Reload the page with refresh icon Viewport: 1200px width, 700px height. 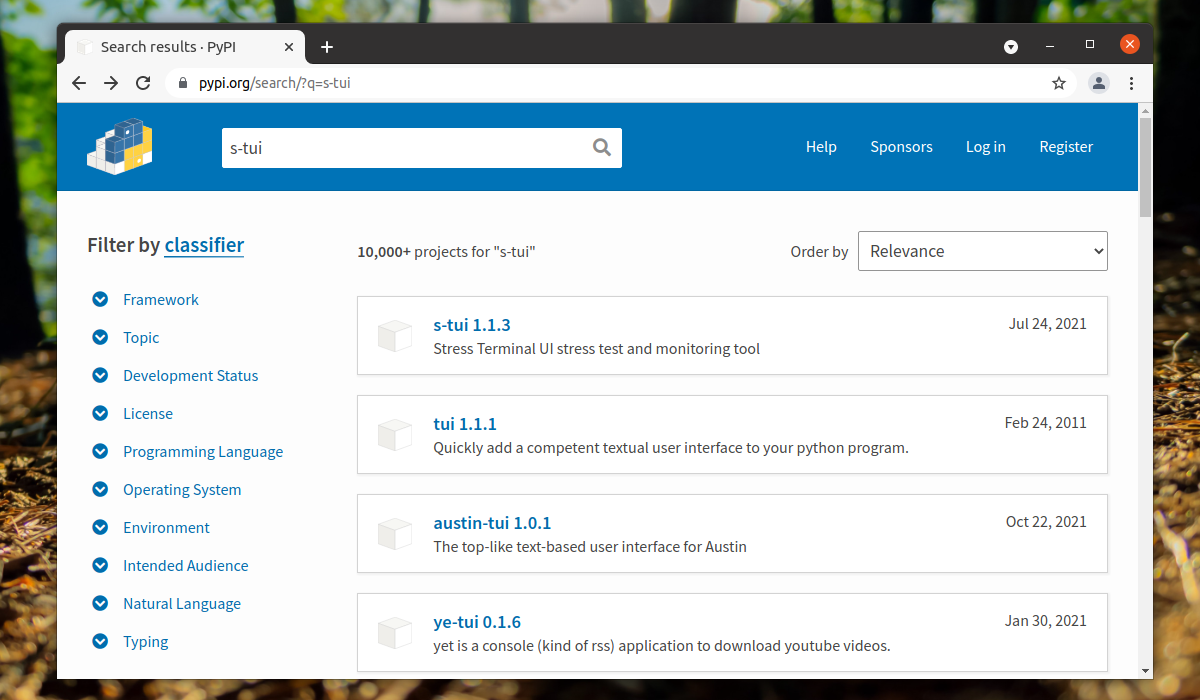[x=143, y=83]
